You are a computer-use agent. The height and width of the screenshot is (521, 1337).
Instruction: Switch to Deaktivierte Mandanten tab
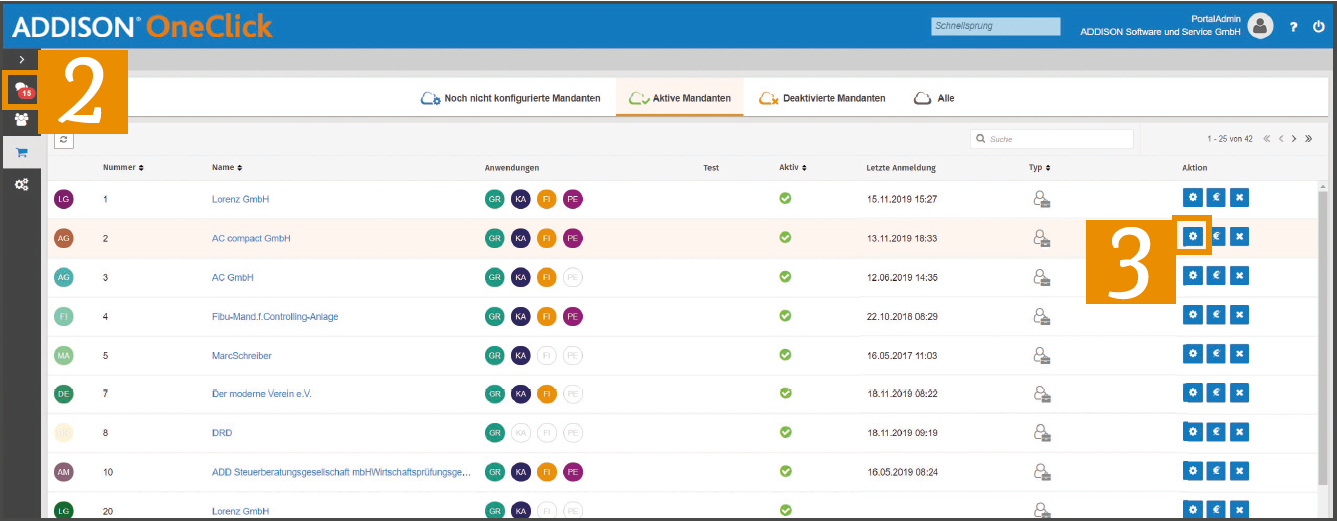(x=822, y=98)
